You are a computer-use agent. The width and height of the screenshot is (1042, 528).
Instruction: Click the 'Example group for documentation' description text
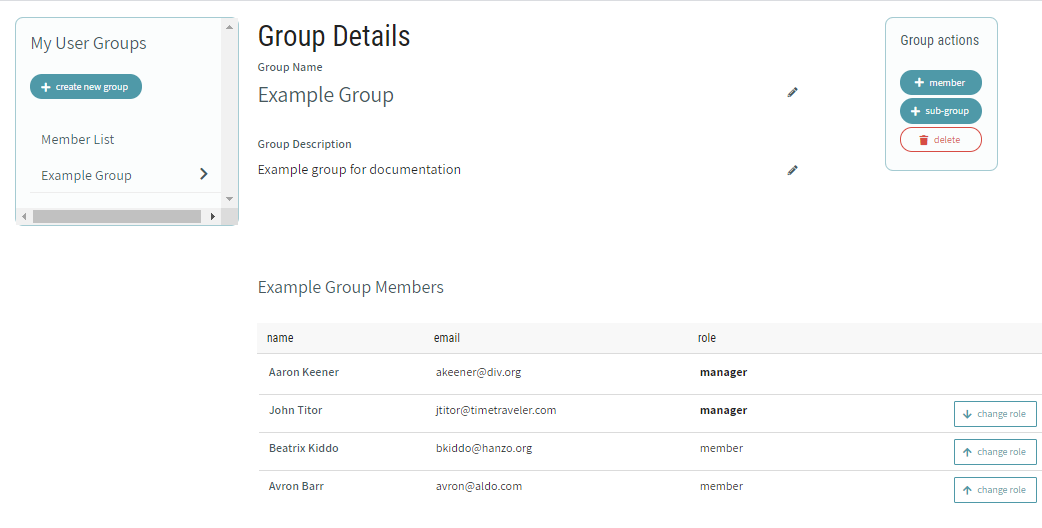pyautogui.click(x=359, y=169)
